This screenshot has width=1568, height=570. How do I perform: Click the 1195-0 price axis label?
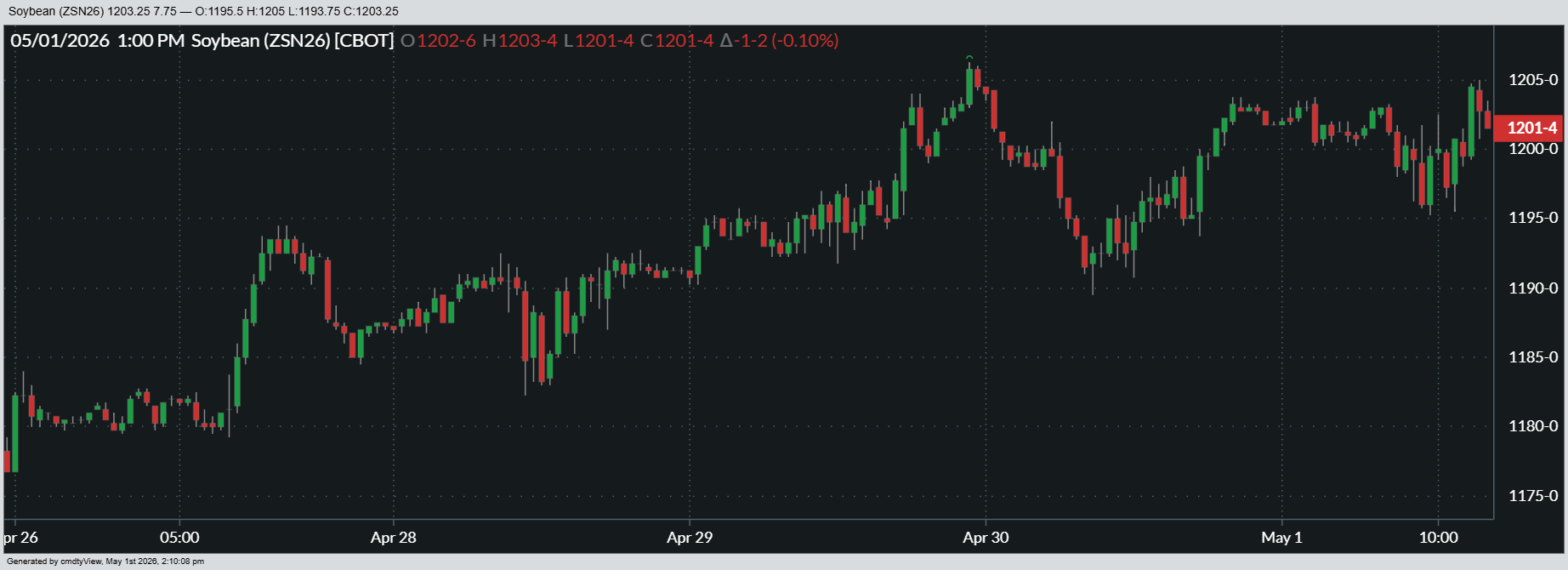pos(1533,218)
